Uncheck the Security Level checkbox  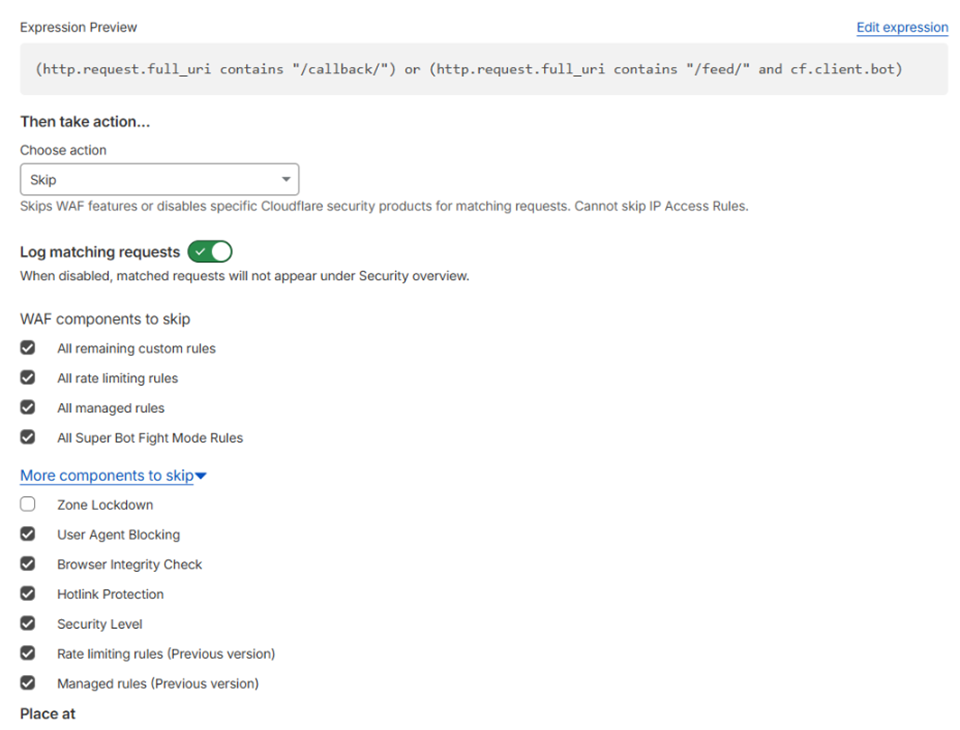click(x=28, y=623)
